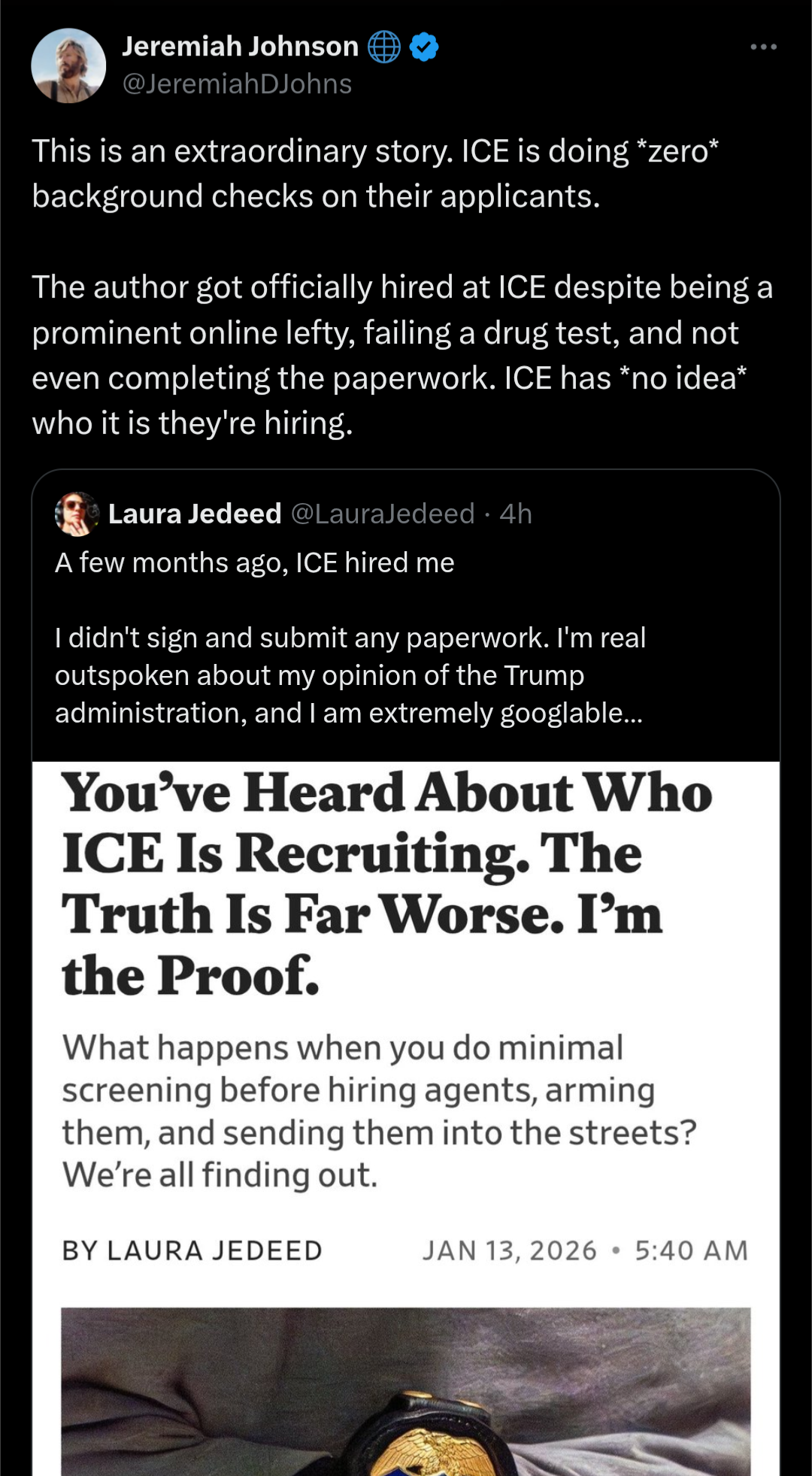This screenshot has height=1476, width=812.
Task: Click the "BY LAURA JEDEED" byline
Action: coord(192,1250)
